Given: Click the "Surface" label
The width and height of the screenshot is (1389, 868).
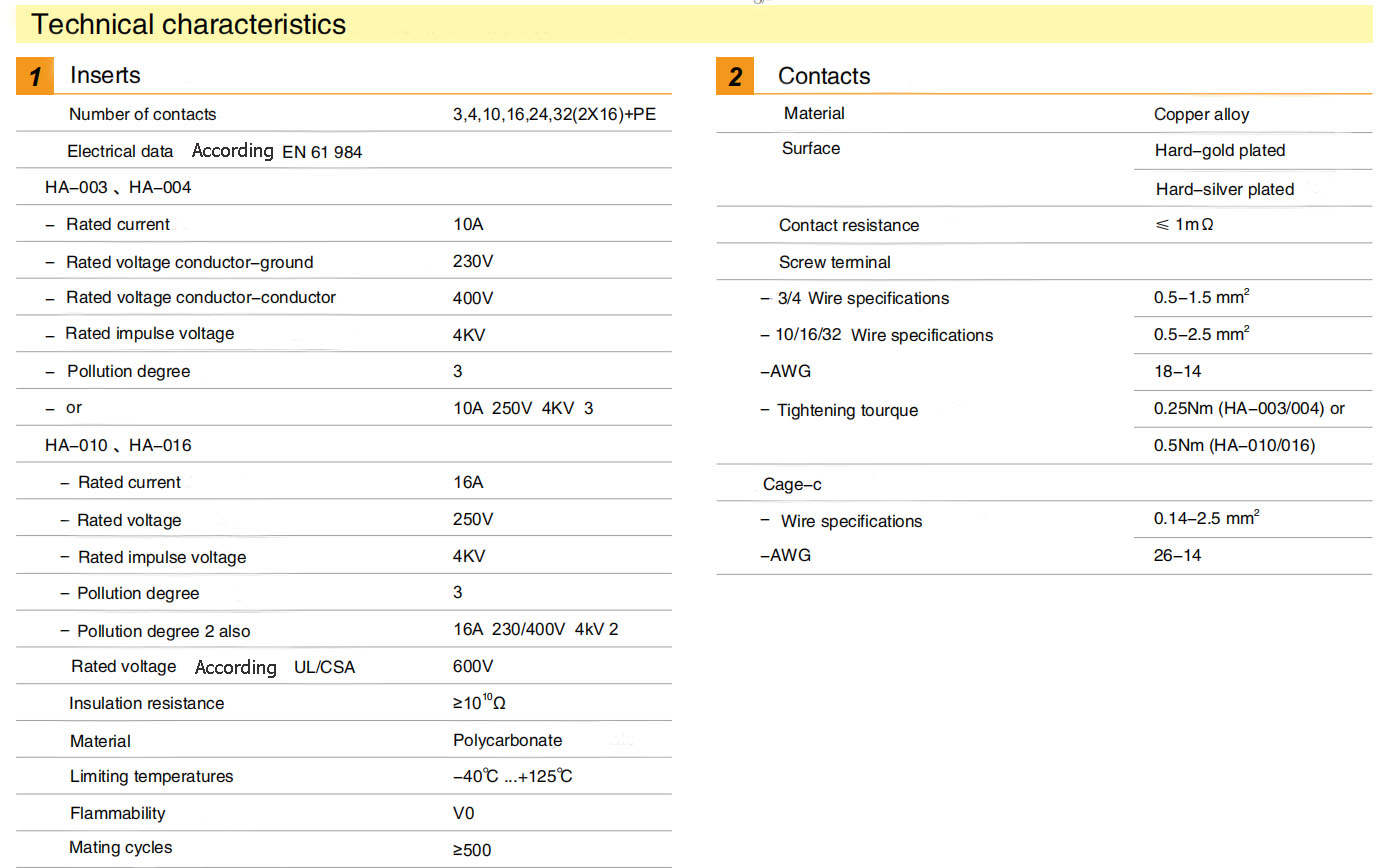Looking at the screenshot, I should (811, 148).
